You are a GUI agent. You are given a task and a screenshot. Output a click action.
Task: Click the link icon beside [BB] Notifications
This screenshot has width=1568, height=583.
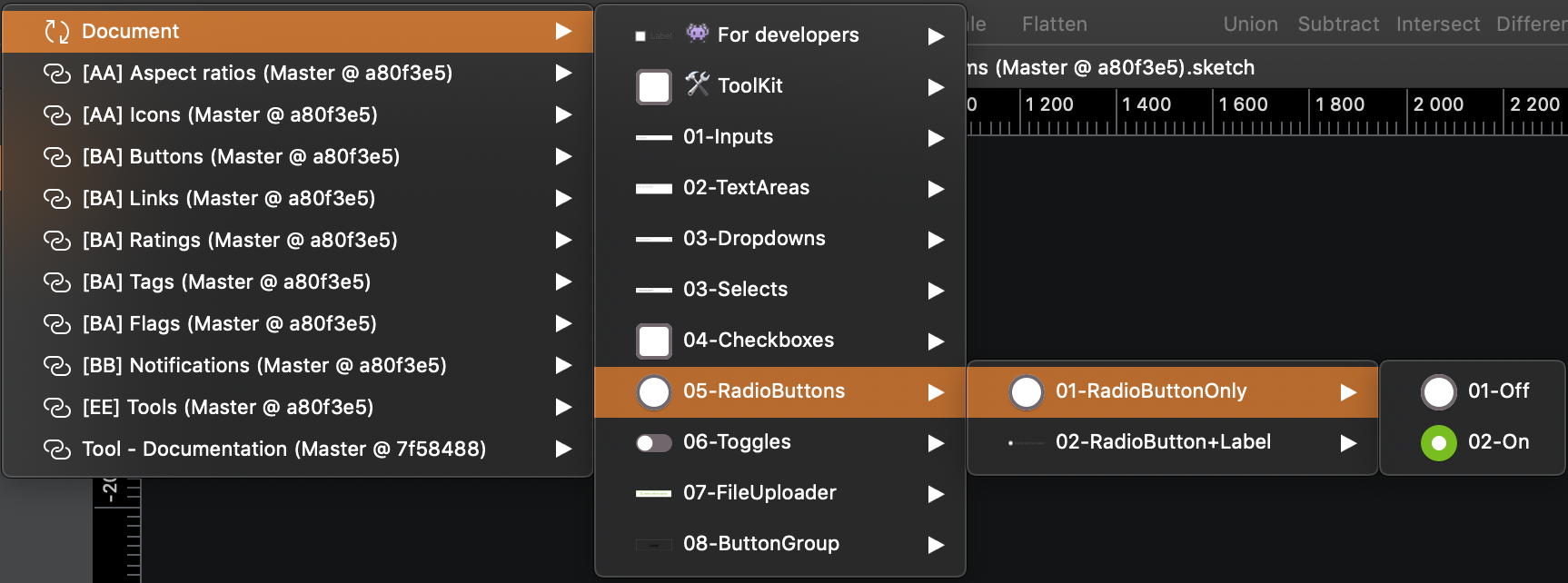click(x=57, y=366)
